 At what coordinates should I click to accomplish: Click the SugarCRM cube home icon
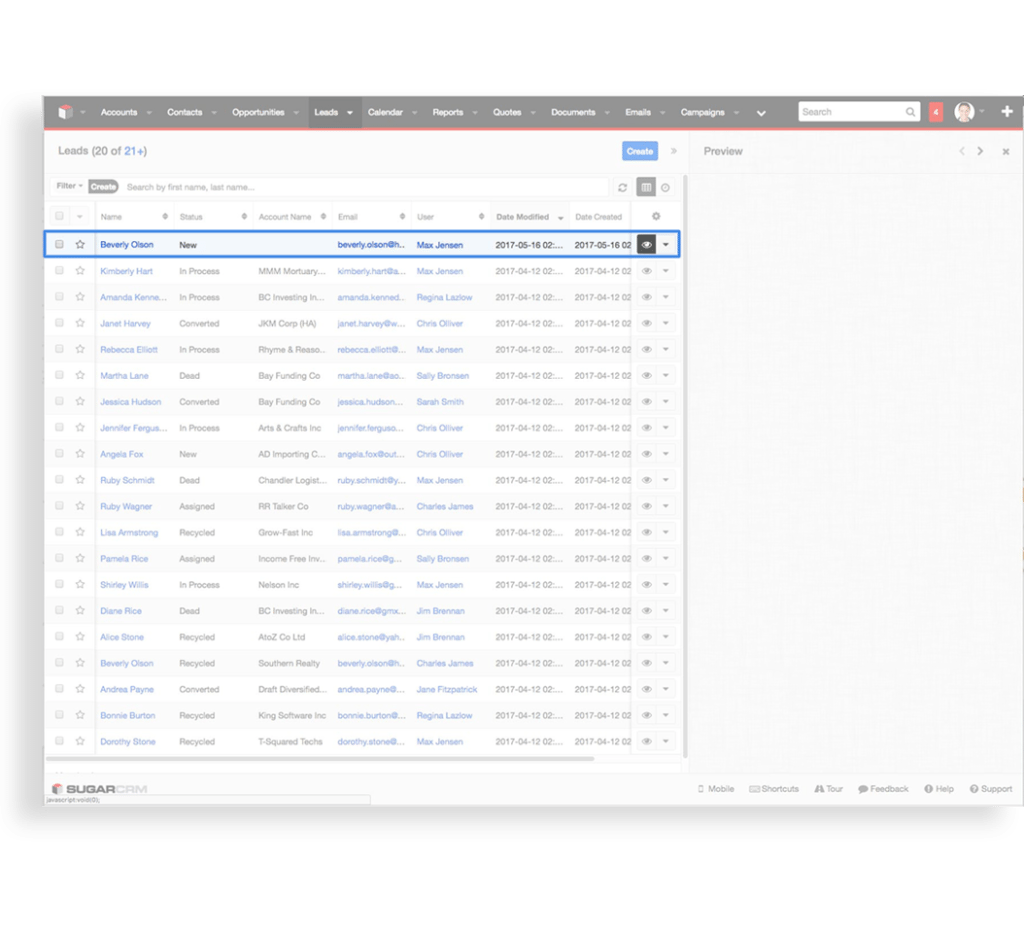tap(66, 112)
